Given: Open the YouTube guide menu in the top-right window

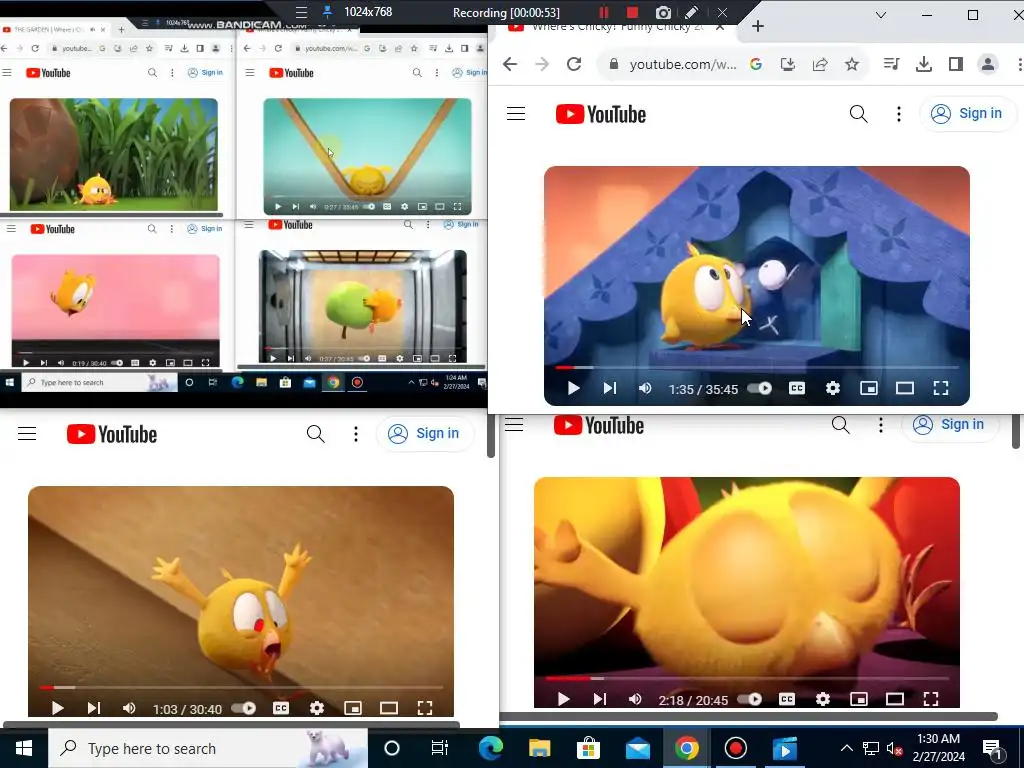Looking at the screenshot, I should 516,114.
